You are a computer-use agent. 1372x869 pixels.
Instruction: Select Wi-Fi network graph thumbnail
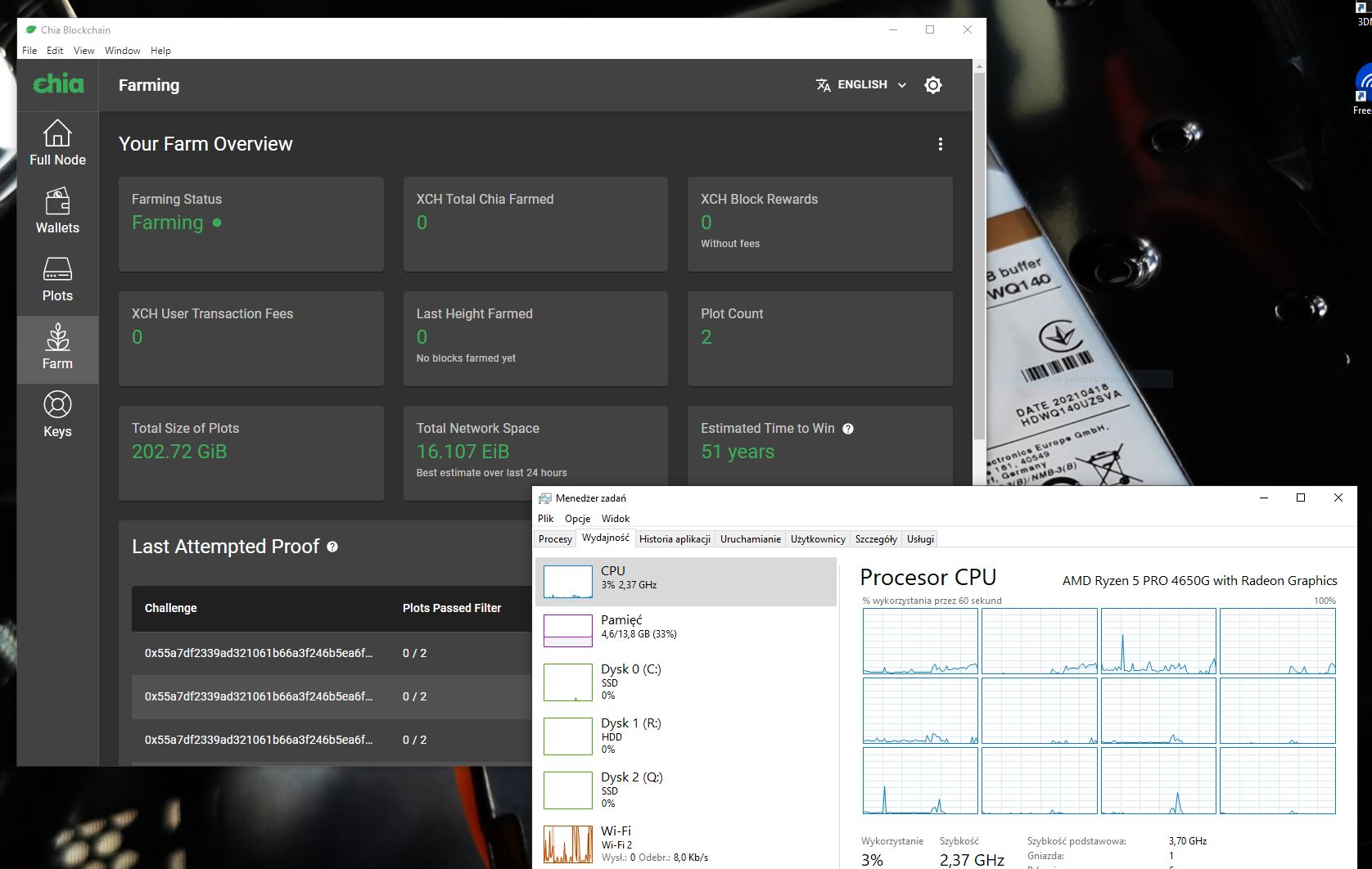(568, 844)
